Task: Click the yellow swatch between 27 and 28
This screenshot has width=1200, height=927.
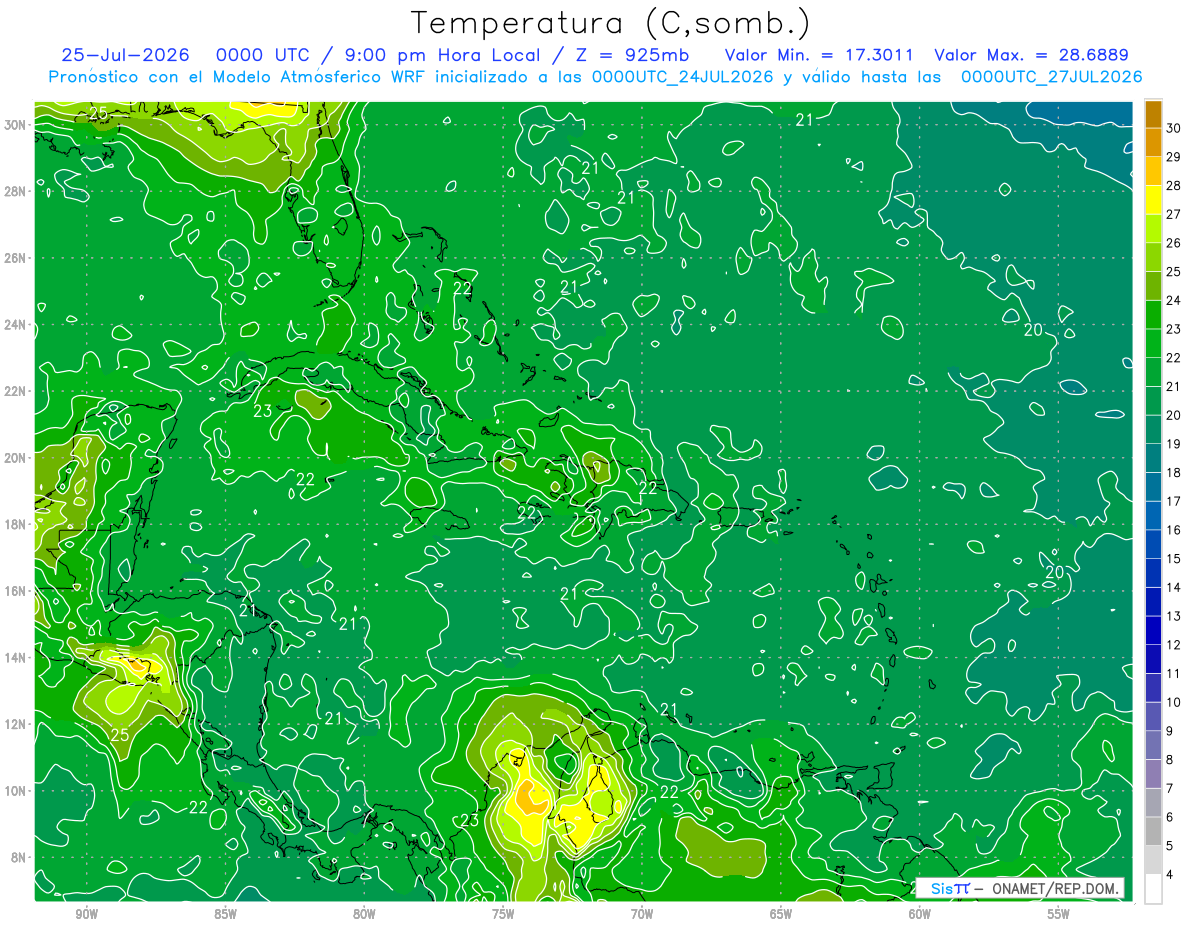Action: click(x=1153, y=200)
